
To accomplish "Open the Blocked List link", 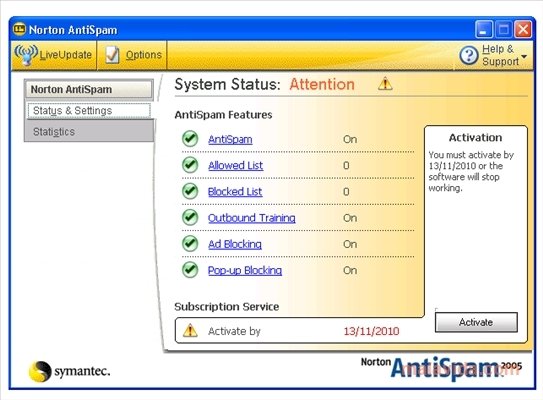I will pyautogui.click(x=235, y=192).
